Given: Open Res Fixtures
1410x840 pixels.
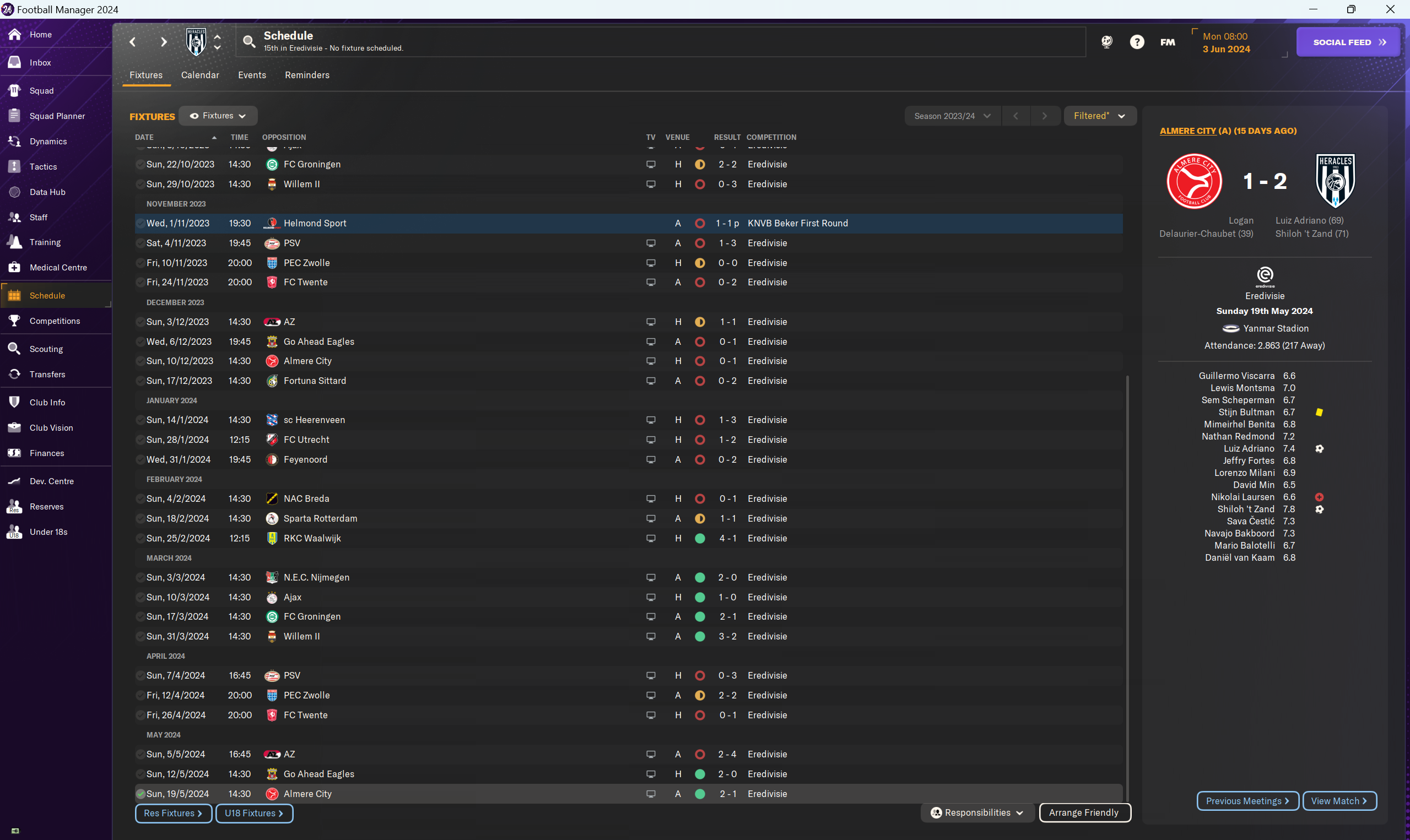Looking at the screenshot, I should (173, 813).
